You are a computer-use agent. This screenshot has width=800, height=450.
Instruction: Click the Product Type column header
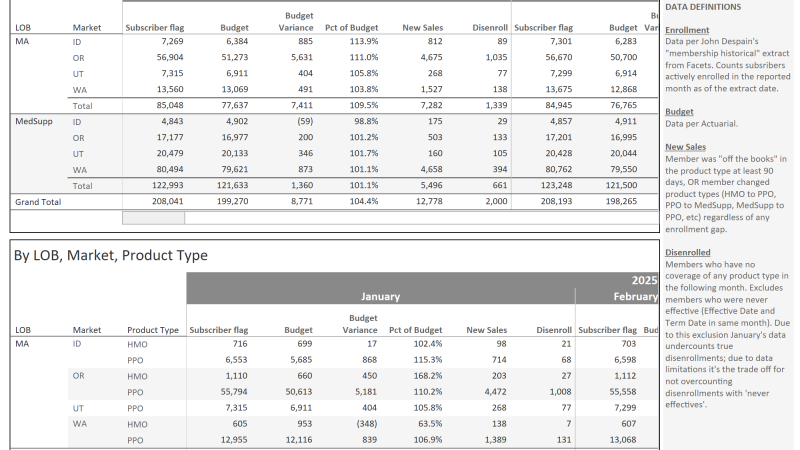point(153,329)
